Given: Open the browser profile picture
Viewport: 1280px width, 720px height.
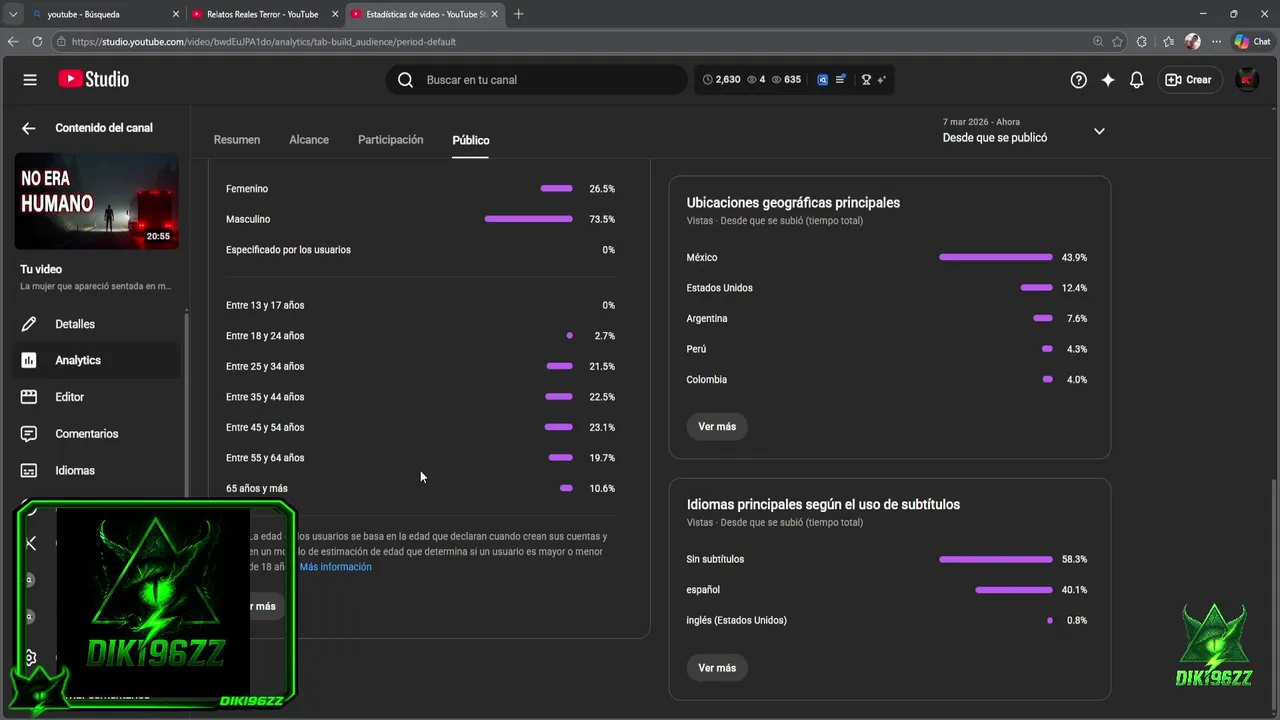Looking at the screenshot, I should pos(1192,42).
